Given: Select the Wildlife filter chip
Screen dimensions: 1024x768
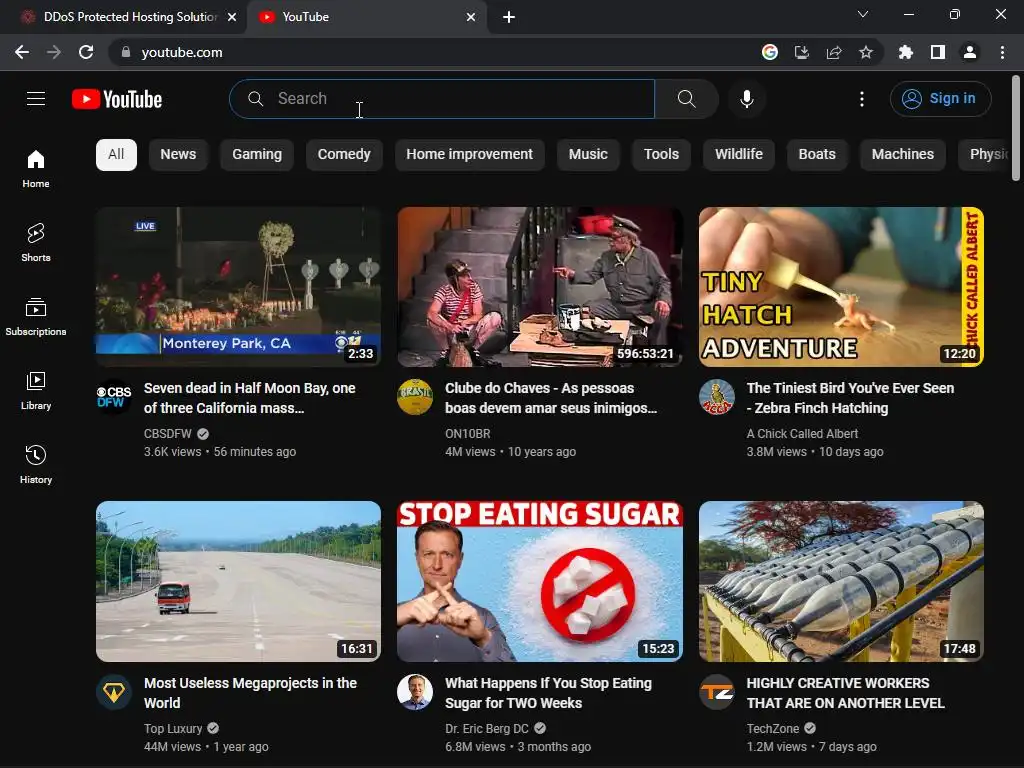Looking at the screenshot, I should coord(739,155).
